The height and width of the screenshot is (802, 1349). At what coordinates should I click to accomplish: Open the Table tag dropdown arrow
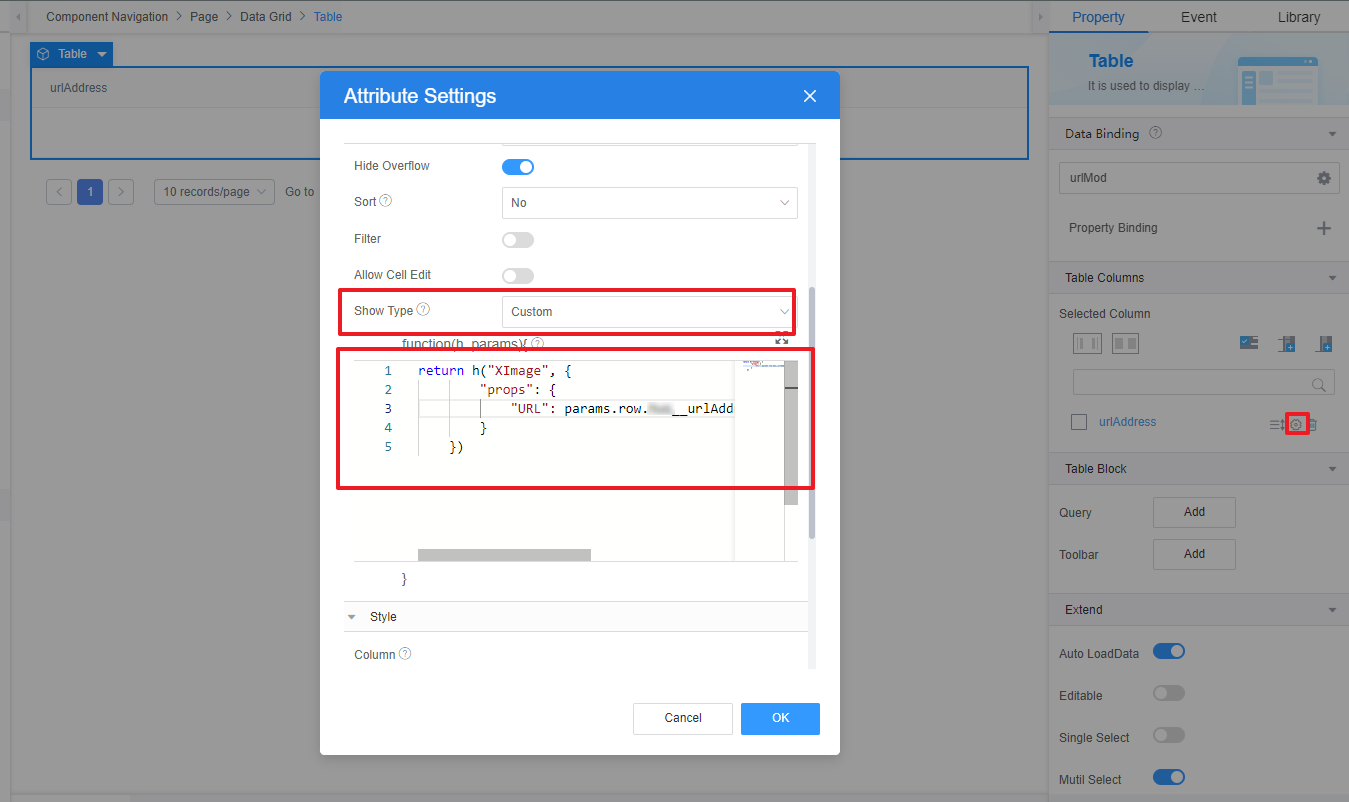(102, 54)
